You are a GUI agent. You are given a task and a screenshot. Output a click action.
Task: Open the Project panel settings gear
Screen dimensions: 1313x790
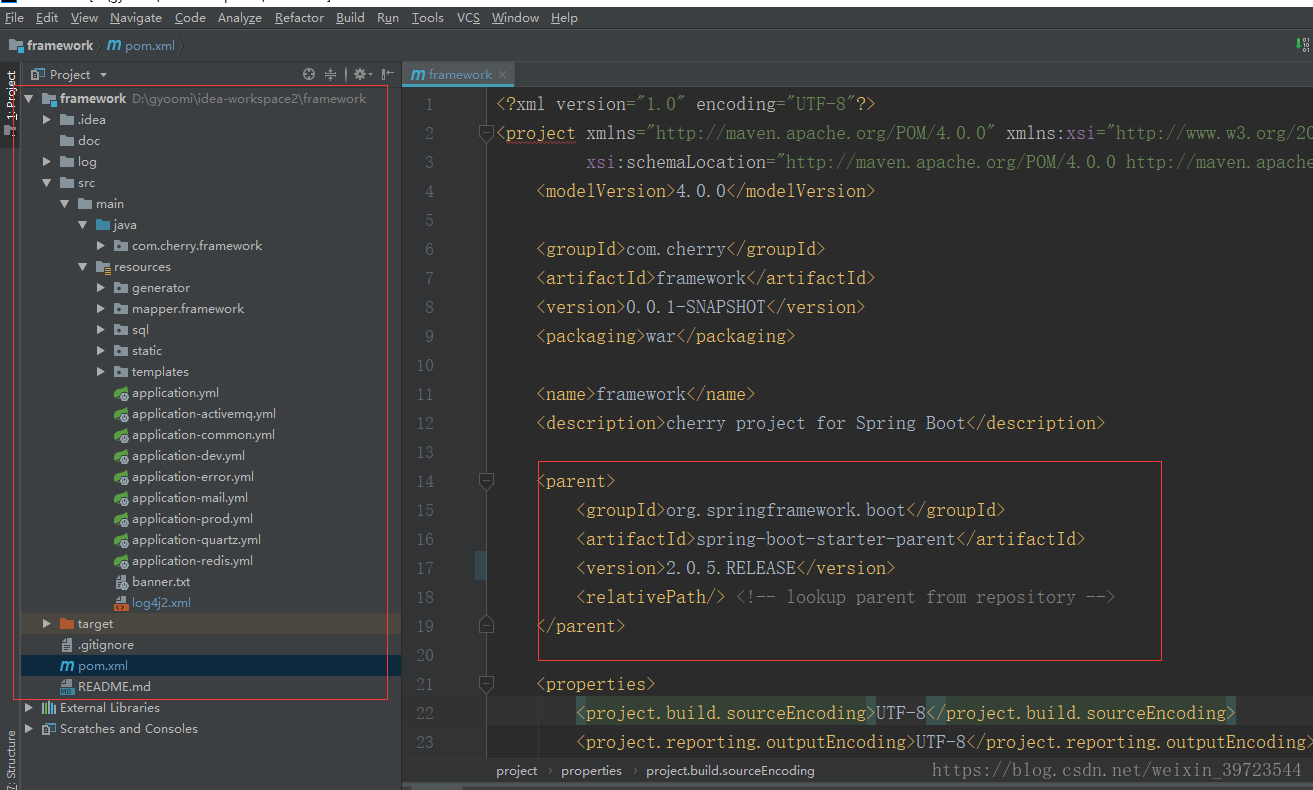[360, 74]
